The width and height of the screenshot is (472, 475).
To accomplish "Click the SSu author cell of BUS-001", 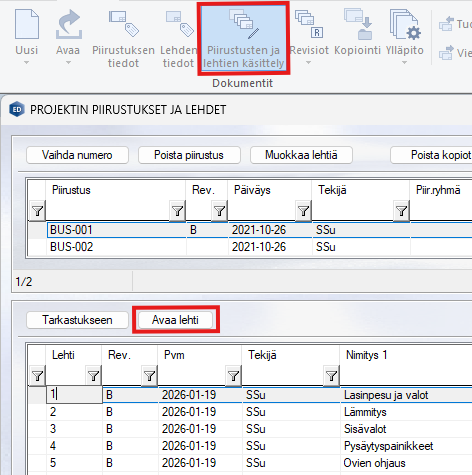I will 361,230.
